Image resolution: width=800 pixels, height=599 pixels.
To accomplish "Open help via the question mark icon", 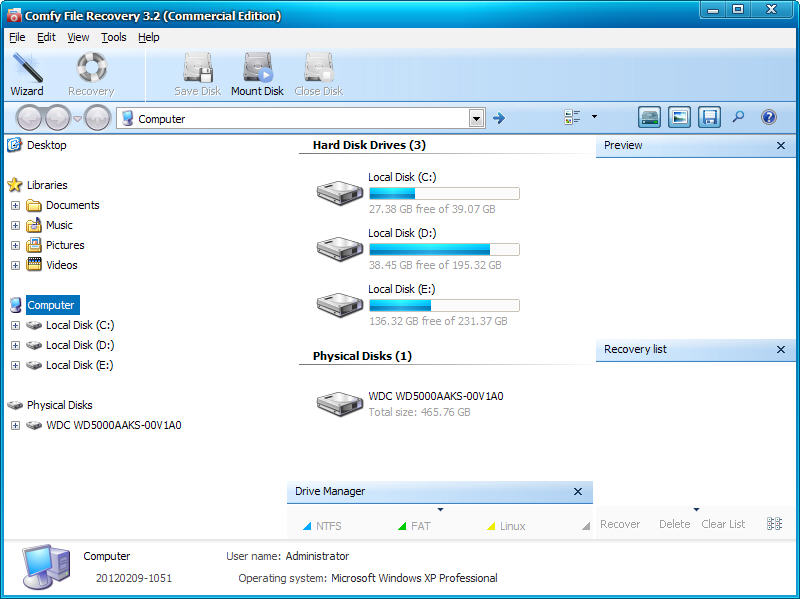I will click(768, 117).
